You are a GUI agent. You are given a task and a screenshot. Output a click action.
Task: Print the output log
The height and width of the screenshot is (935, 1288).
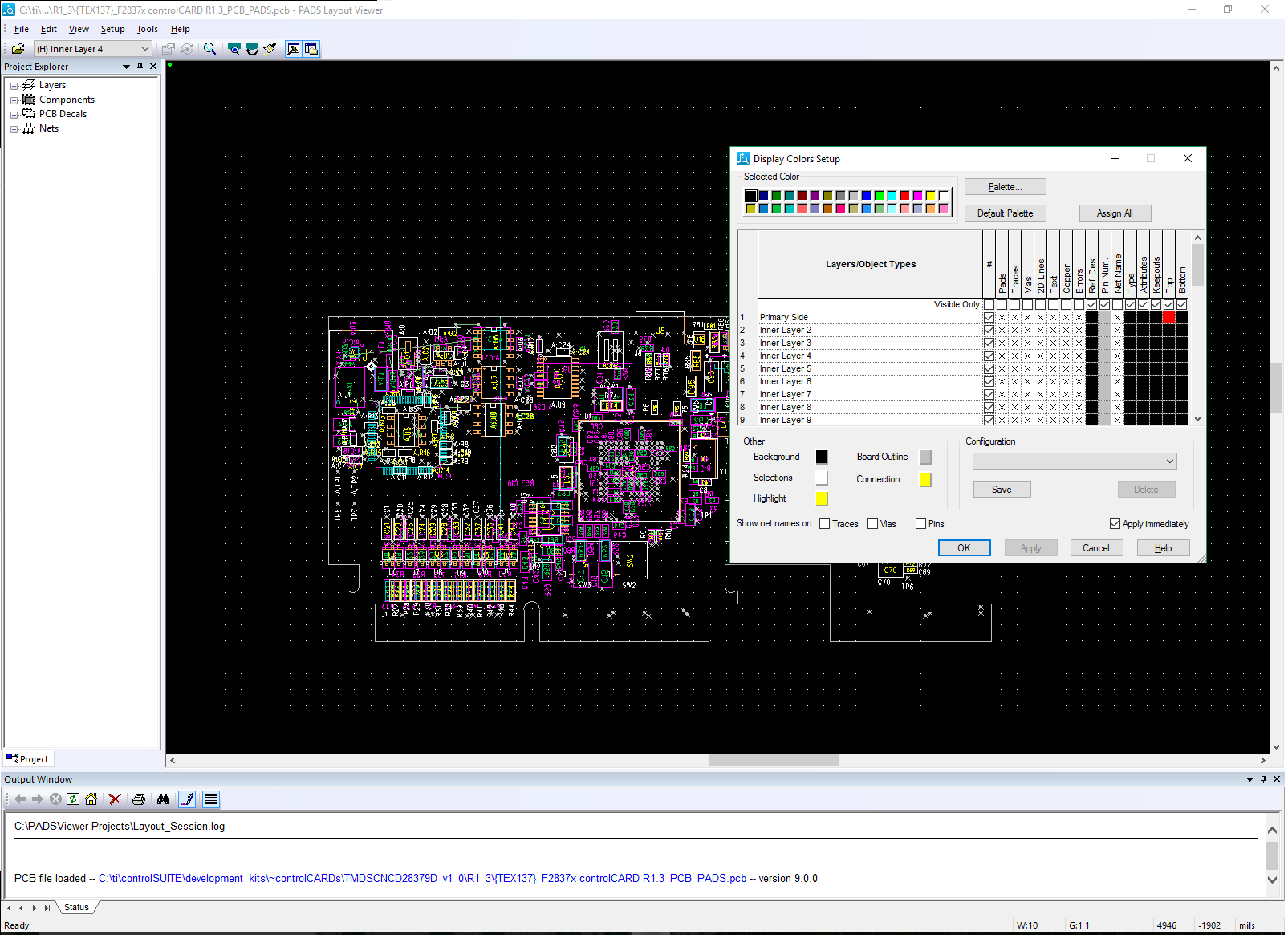click(x=138, y=799)
